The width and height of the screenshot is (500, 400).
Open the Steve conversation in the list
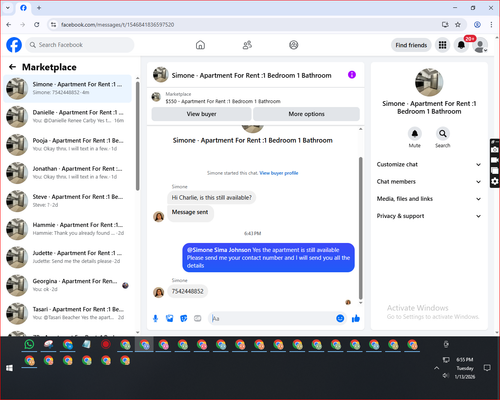[67, 201]
